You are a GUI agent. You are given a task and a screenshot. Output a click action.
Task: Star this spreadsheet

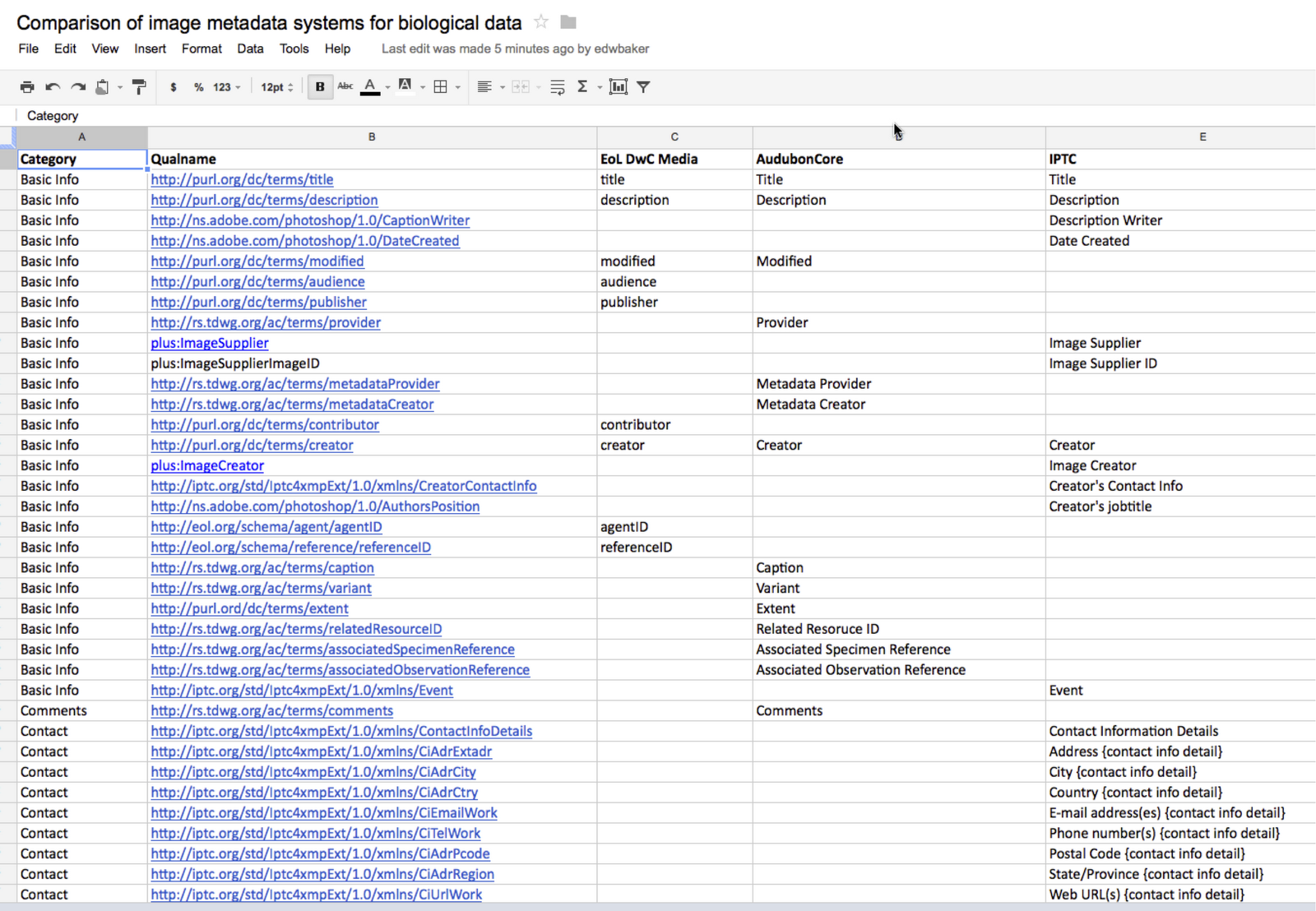point(541,22)
